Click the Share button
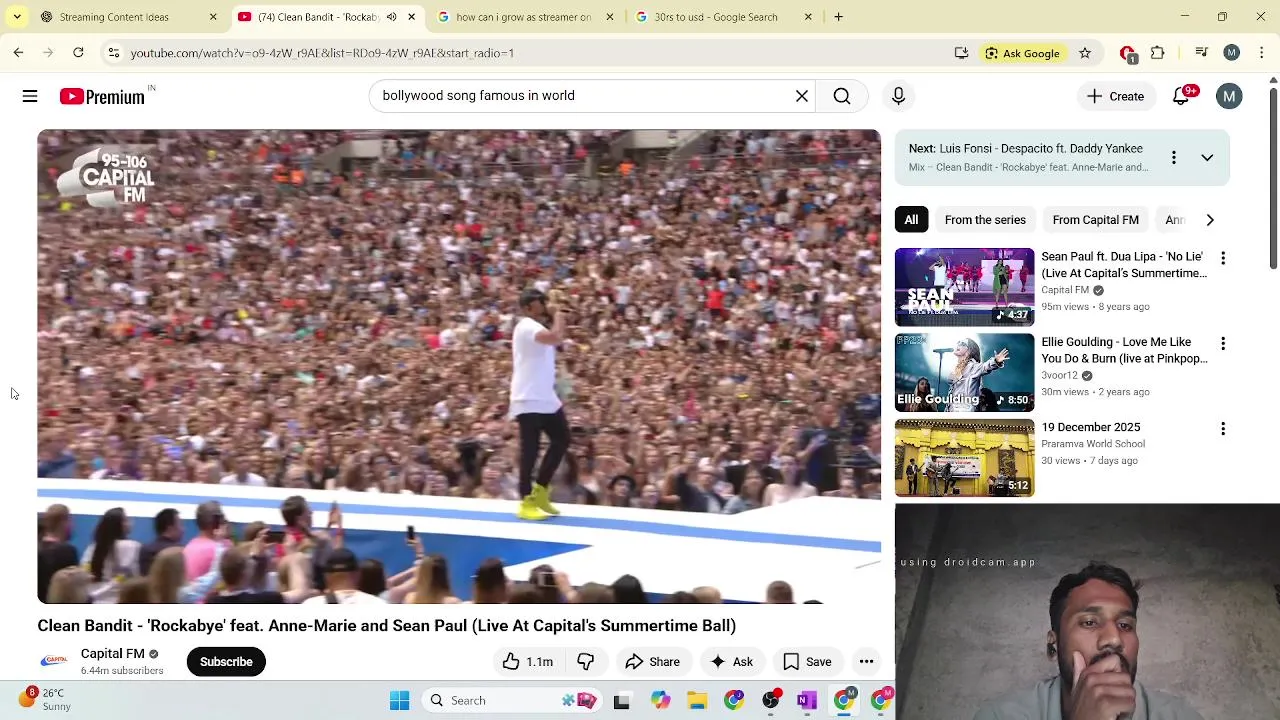Image resolution: width=1280 pixels, height=720 pixels. click(652, 661)
